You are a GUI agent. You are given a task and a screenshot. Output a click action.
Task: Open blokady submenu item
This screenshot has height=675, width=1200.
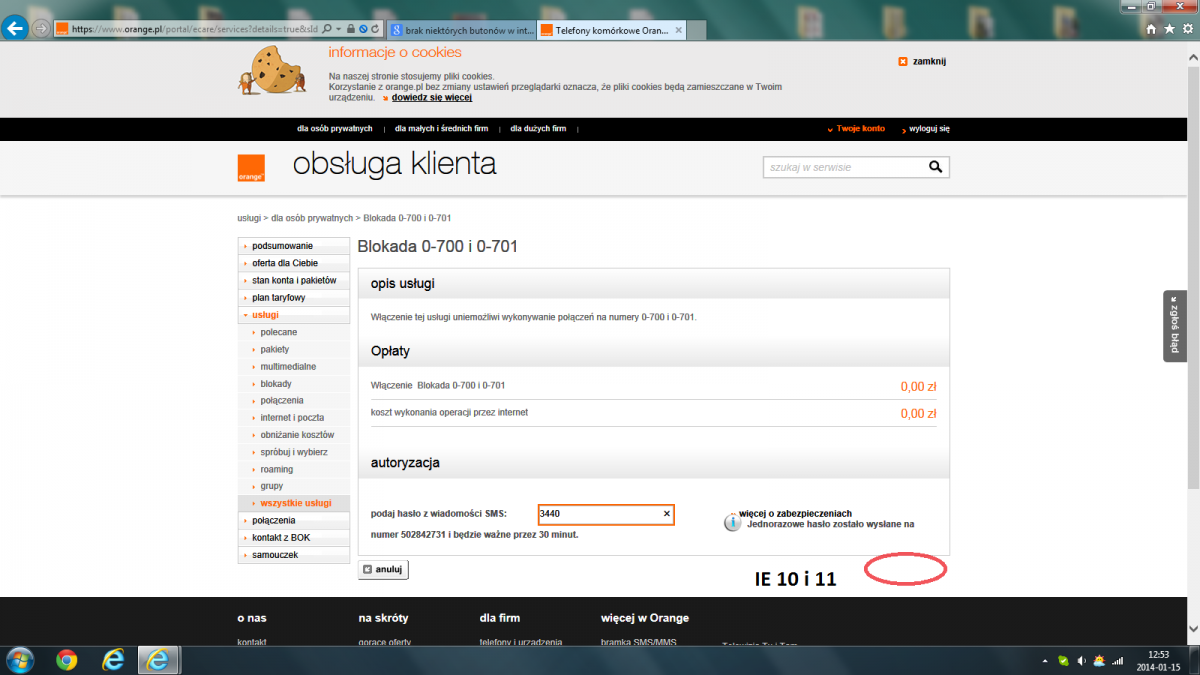coord(276,384)
